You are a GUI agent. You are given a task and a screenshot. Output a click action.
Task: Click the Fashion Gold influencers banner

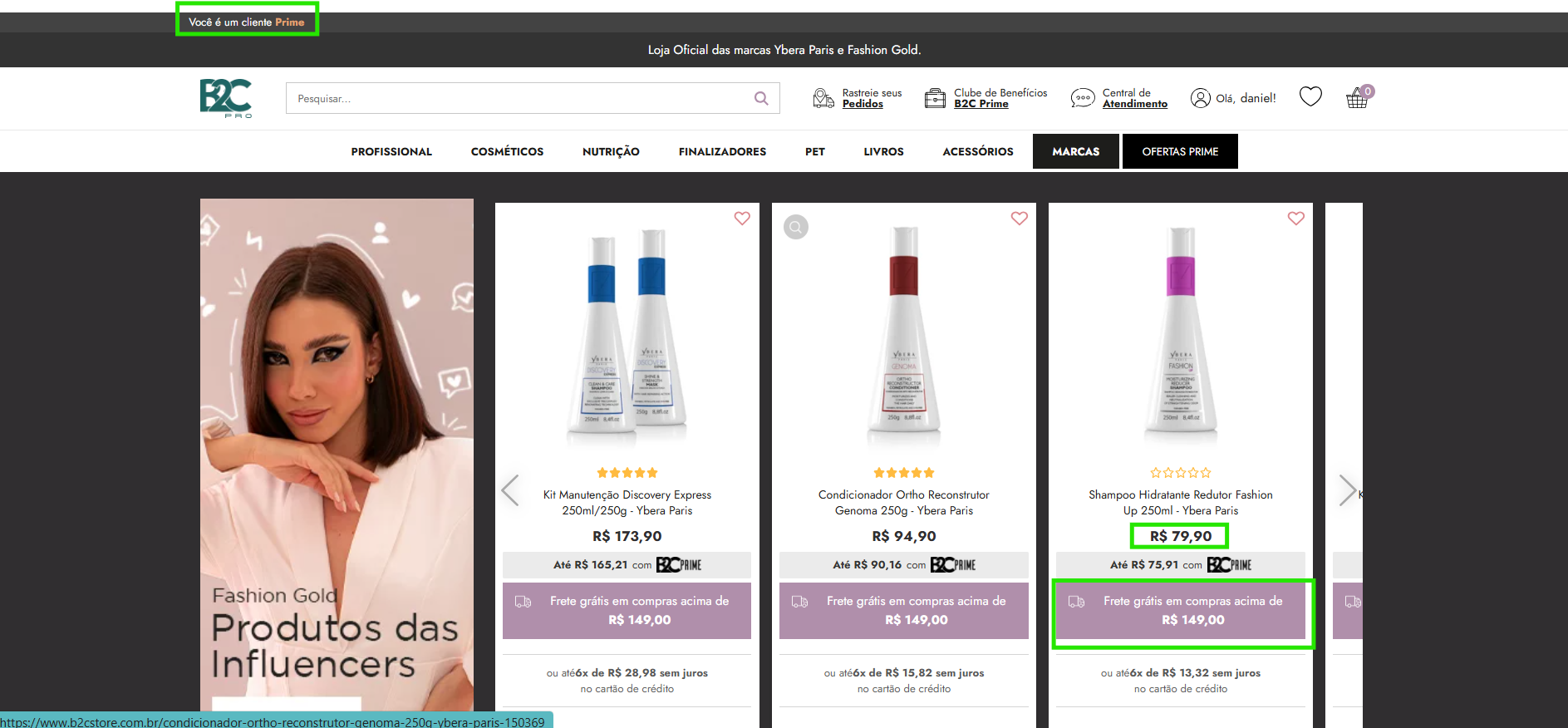tap(337, 455)
